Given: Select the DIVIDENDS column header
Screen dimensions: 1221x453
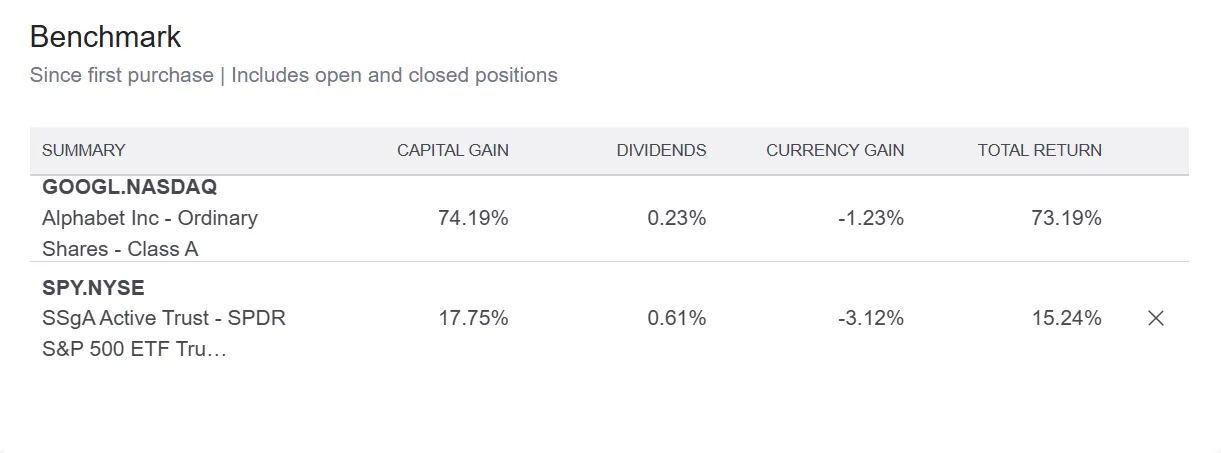Looking at the screenshot, I should 661,151.
